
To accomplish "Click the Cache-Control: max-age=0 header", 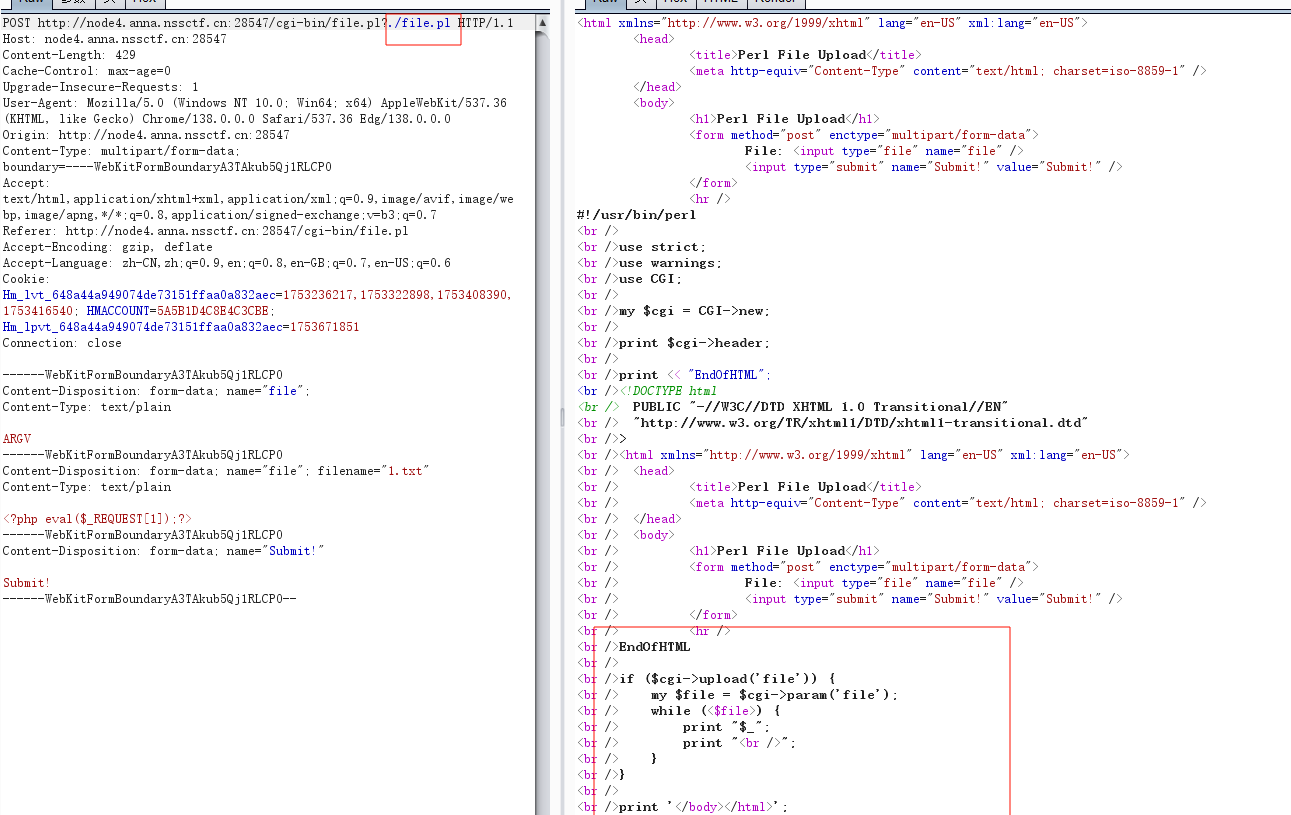I will tap(87, 71).
